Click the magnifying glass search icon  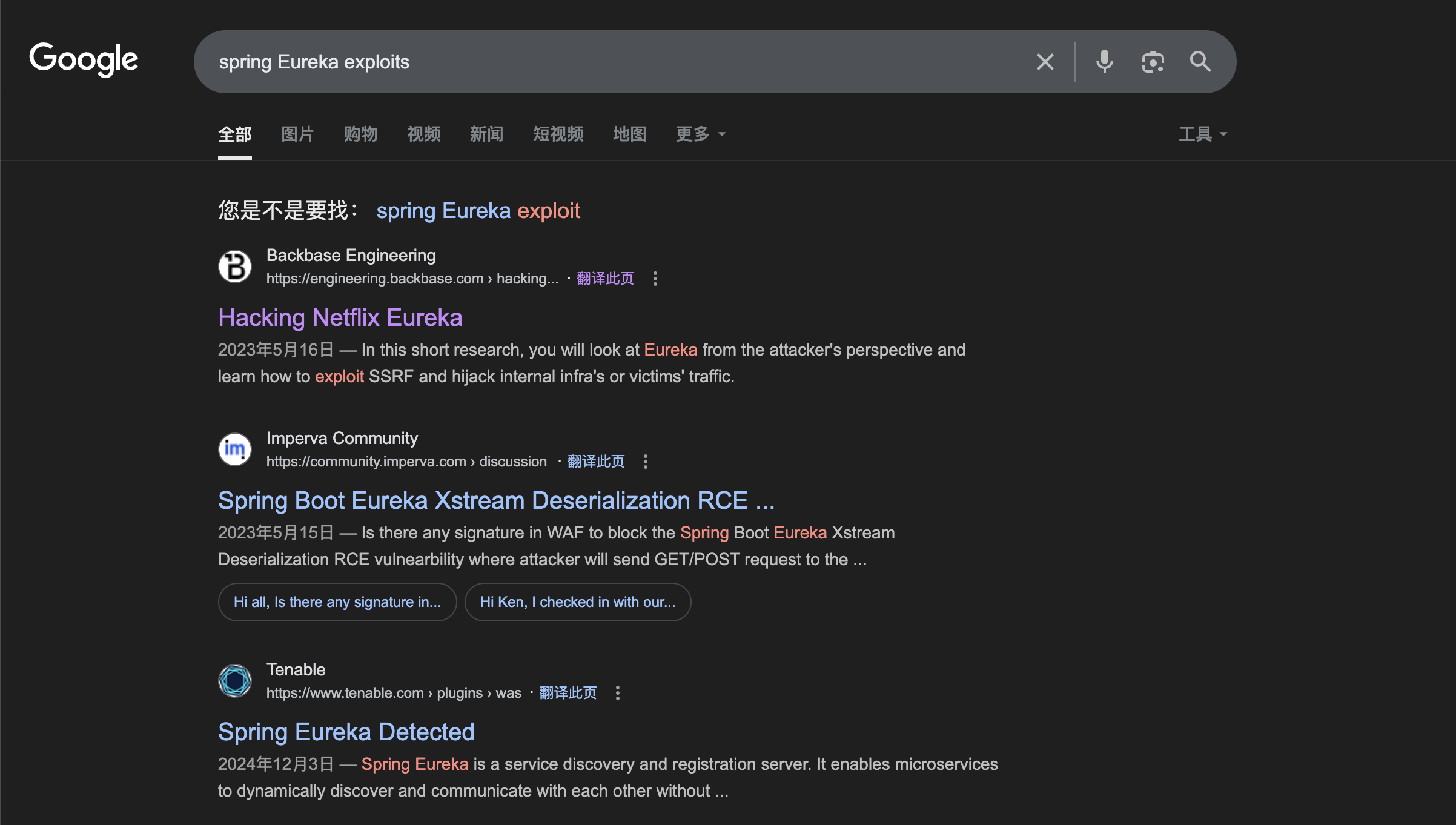(x=1200, y=62)
